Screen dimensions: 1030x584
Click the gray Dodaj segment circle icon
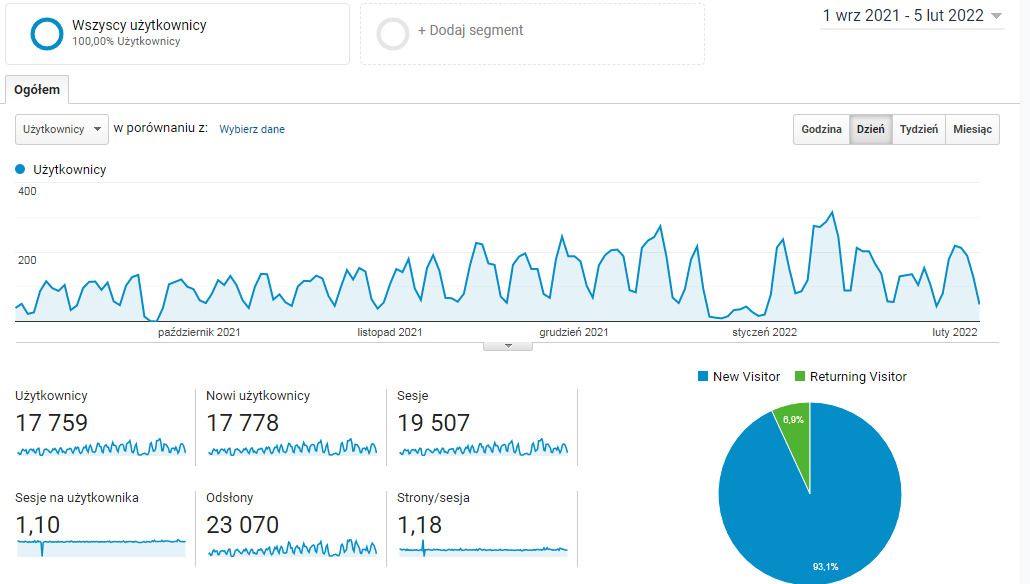393,33
